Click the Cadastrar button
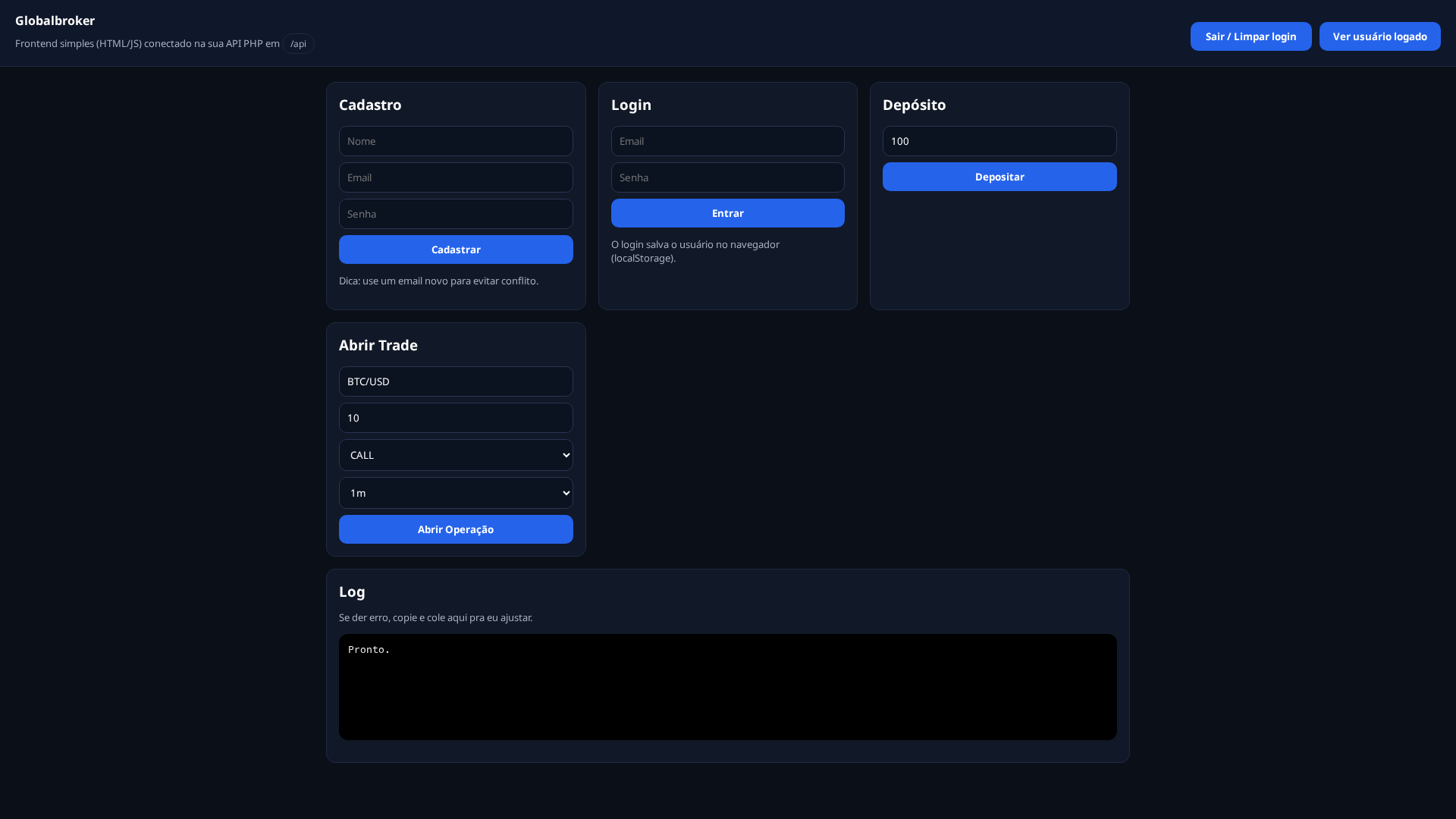This screenshot has width=1456, height=819. pos(455,249)
